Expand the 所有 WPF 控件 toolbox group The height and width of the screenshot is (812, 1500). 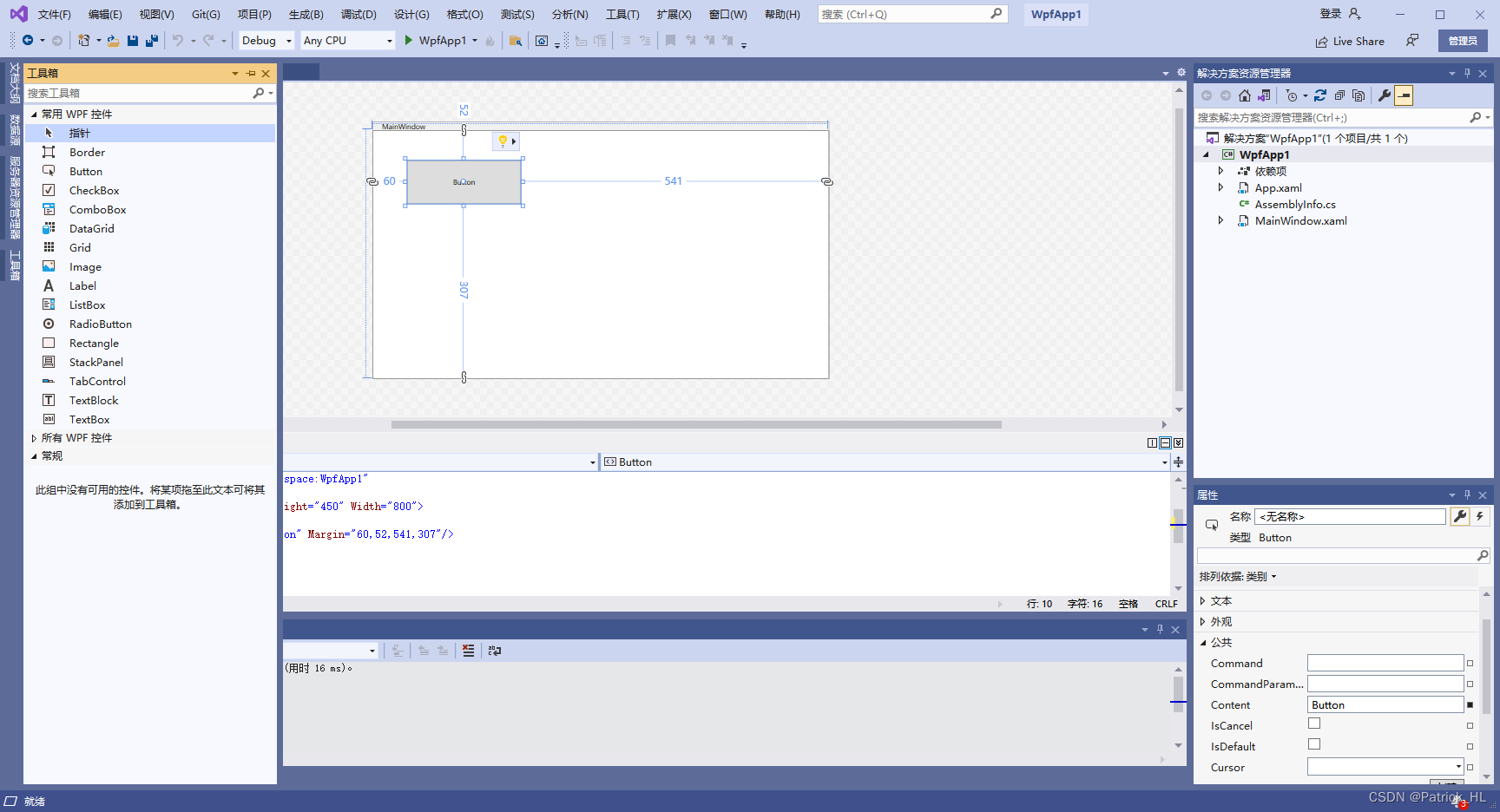click(x=34, y=438)
